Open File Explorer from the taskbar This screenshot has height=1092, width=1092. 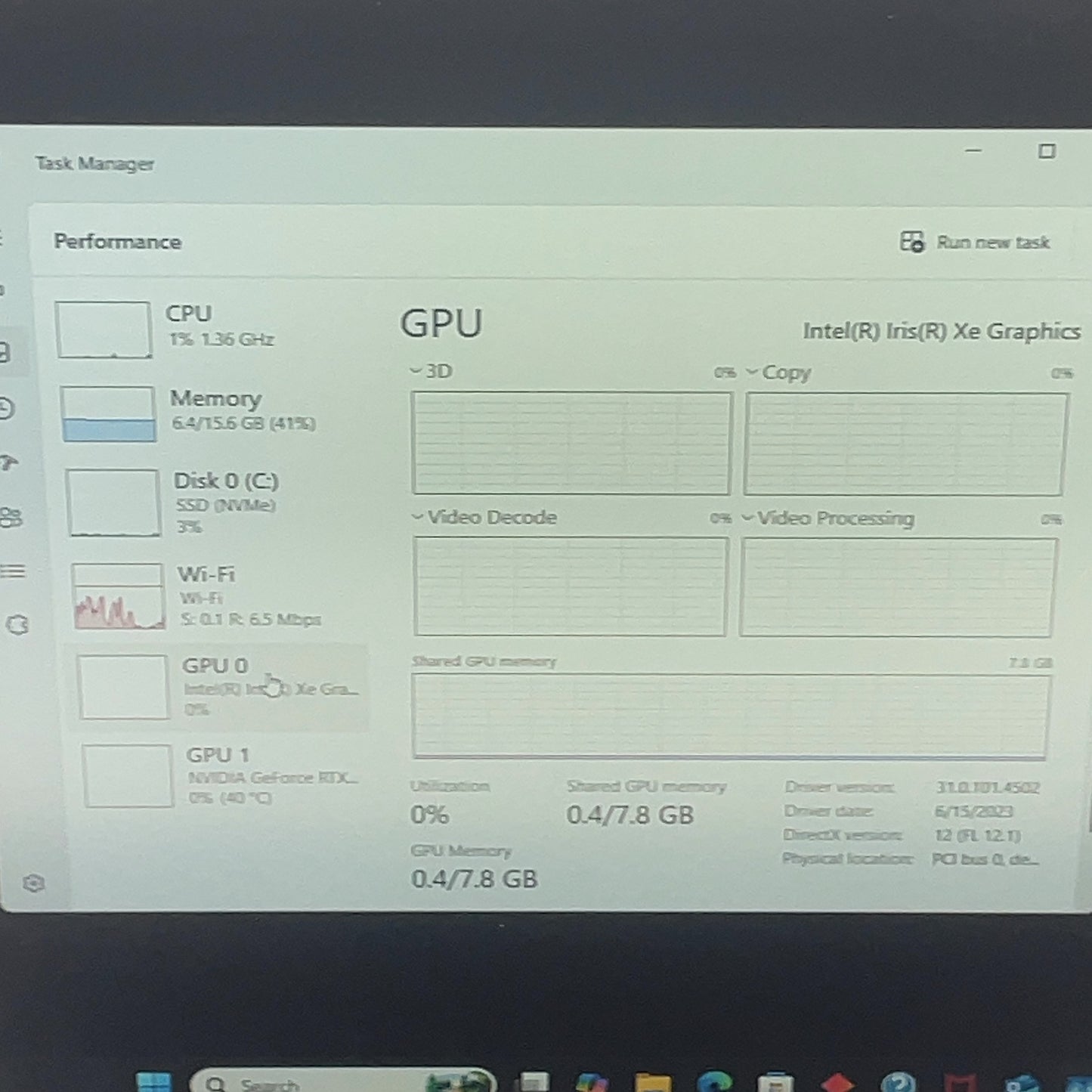[653, 1082]
